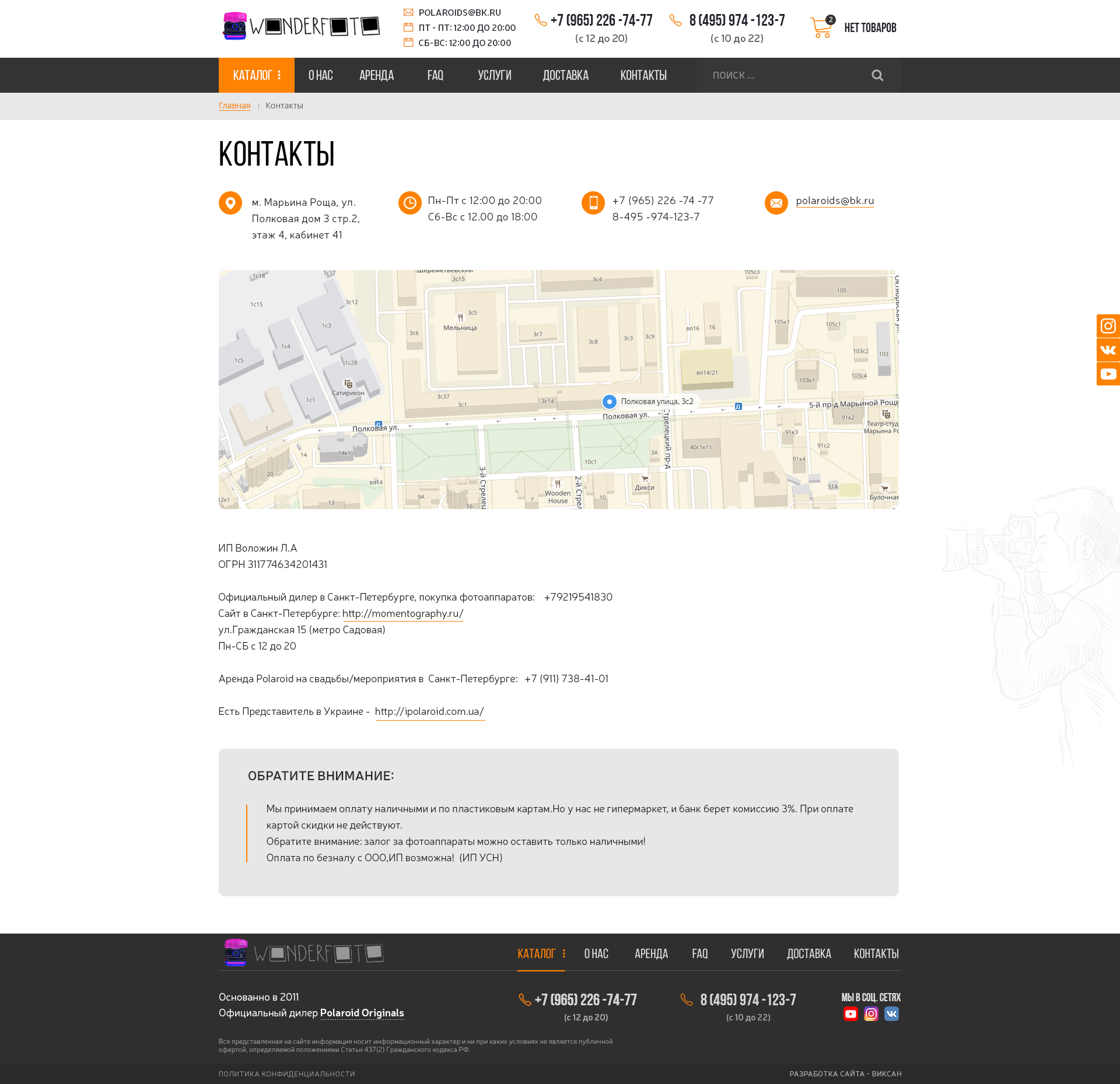The width and height of the screenshot is (1120, 1084).
Task: Click the footer Instagram social icon
Action: (x=871, y=1014)
